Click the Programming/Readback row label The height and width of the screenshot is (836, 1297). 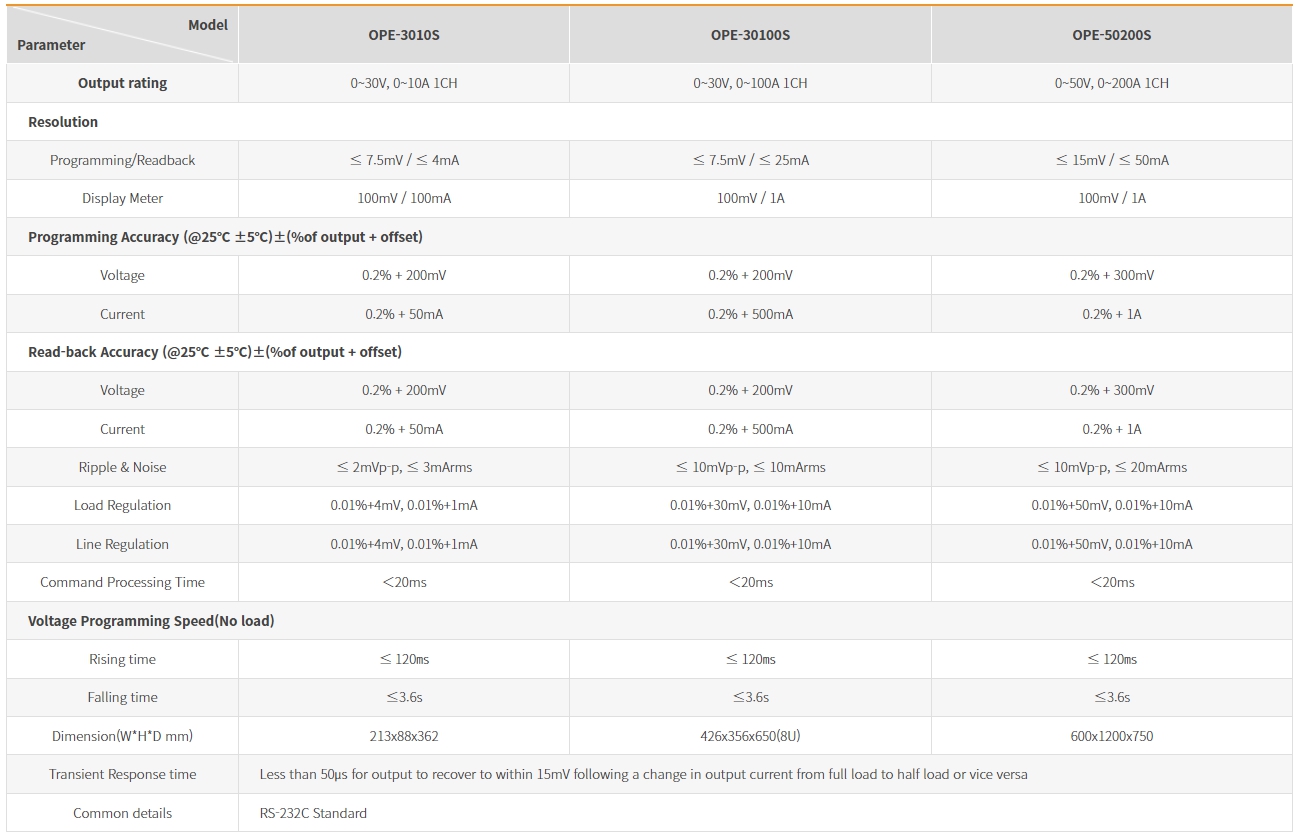[122, 160]
